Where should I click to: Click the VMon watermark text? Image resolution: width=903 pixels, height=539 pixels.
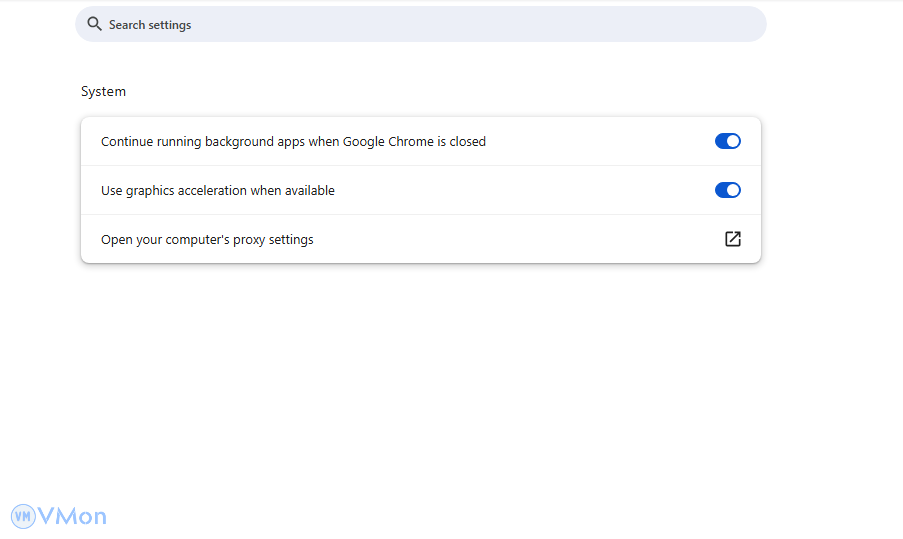pos(72,516)
